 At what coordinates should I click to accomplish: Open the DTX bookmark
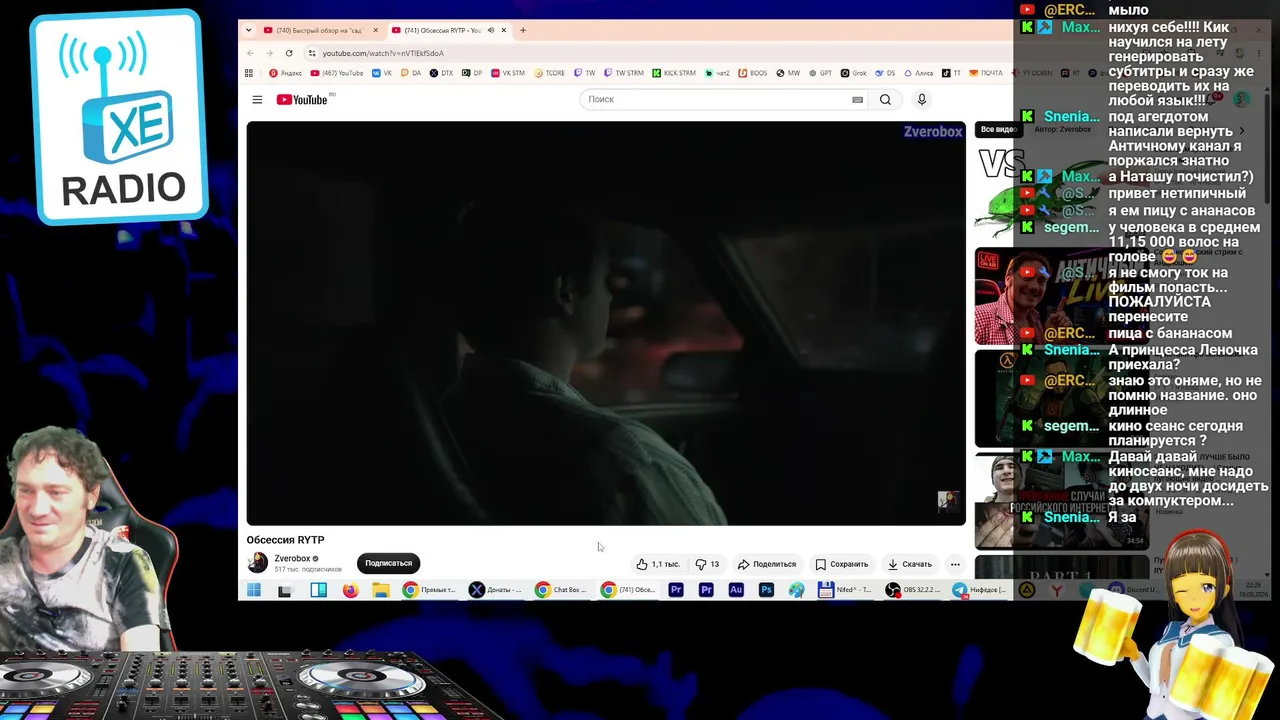pyautogui.click(x=441, y=73)
